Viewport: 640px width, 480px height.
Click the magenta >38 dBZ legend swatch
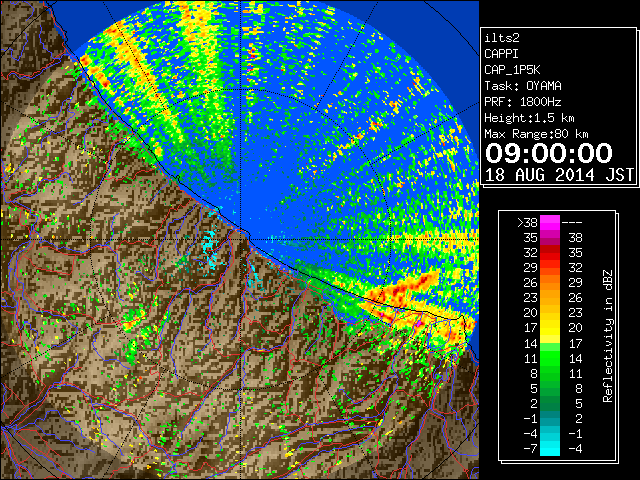(550, 222)
